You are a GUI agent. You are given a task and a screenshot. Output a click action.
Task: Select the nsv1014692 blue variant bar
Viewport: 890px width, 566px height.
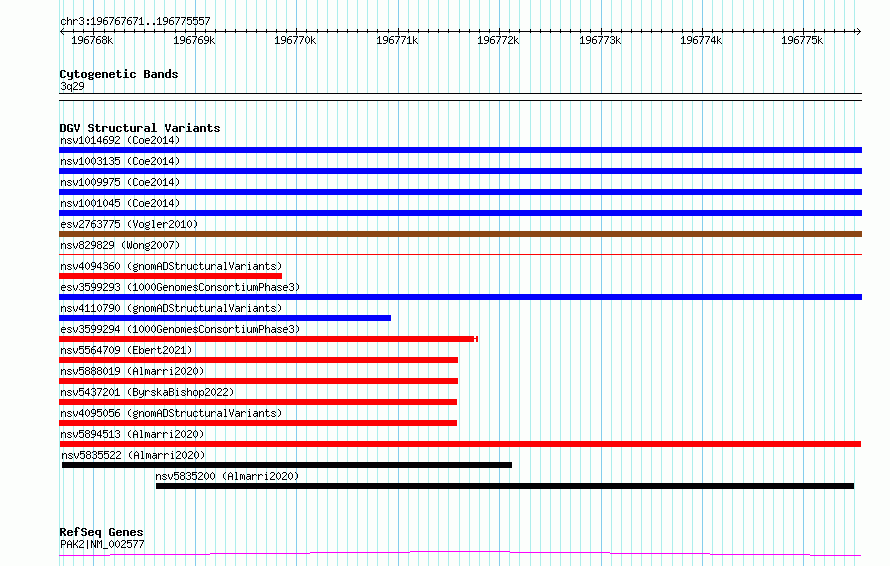click(x=460, y=150)
